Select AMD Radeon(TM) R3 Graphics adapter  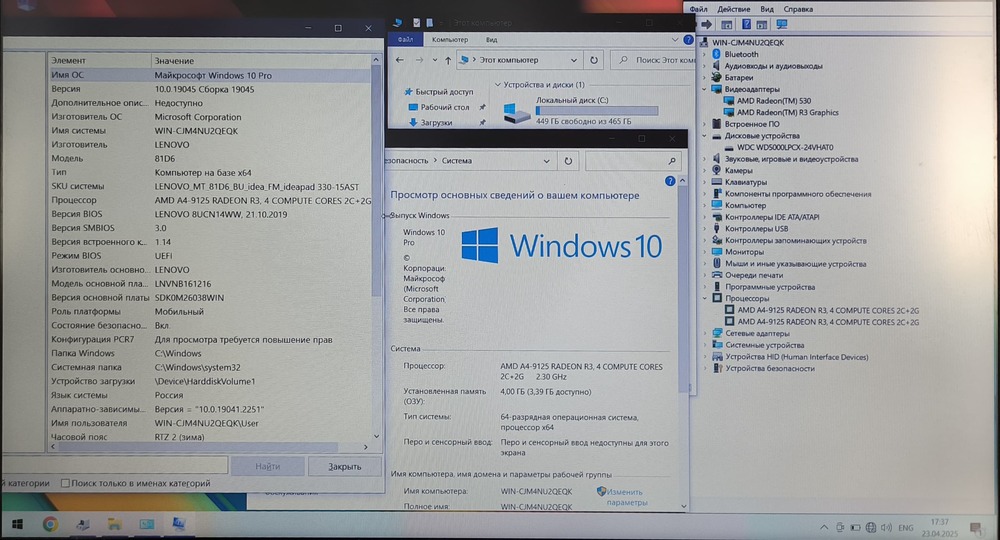click(788, 112)
